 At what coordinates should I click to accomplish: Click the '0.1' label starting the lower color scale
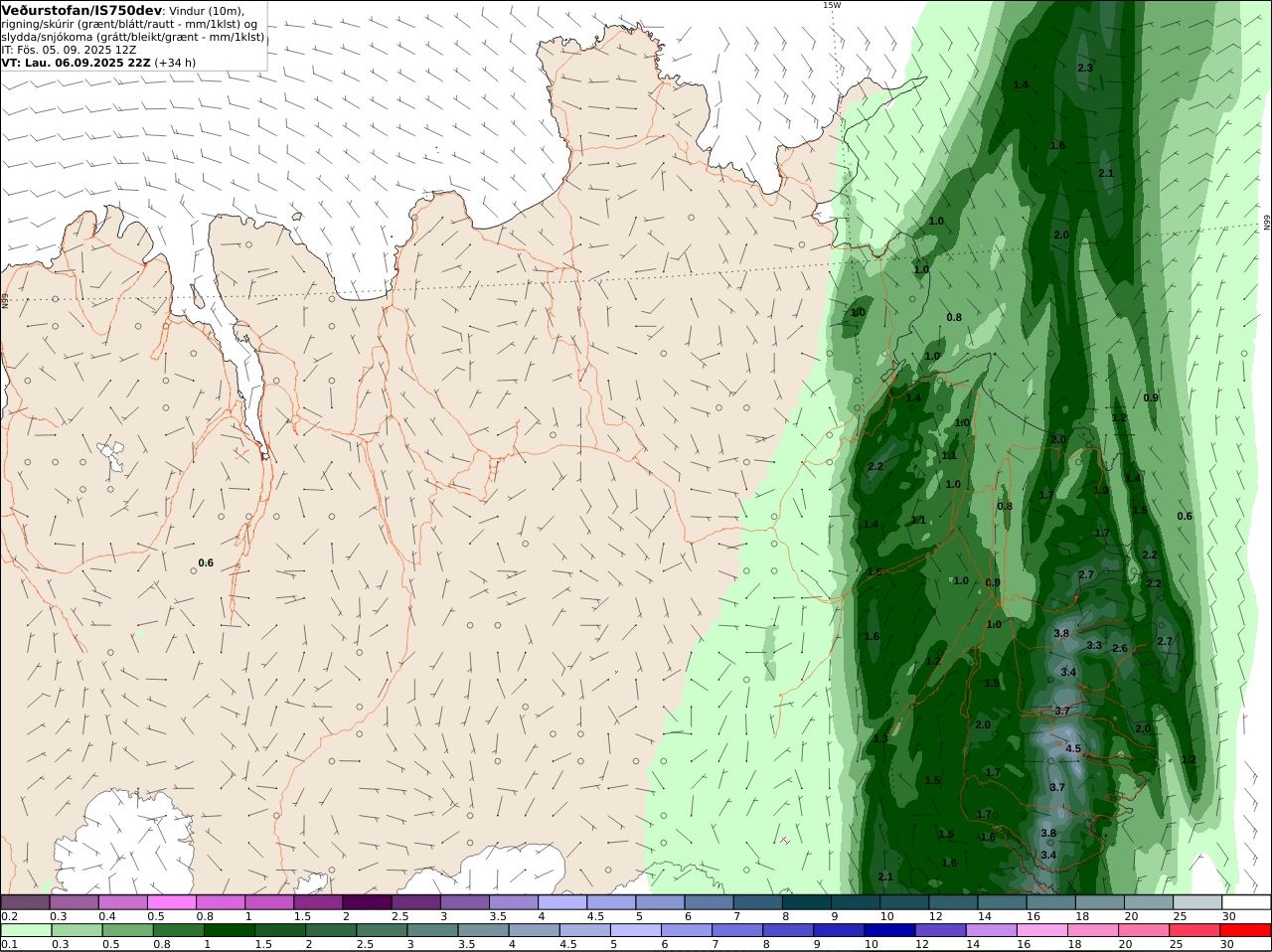coord(10,944)
